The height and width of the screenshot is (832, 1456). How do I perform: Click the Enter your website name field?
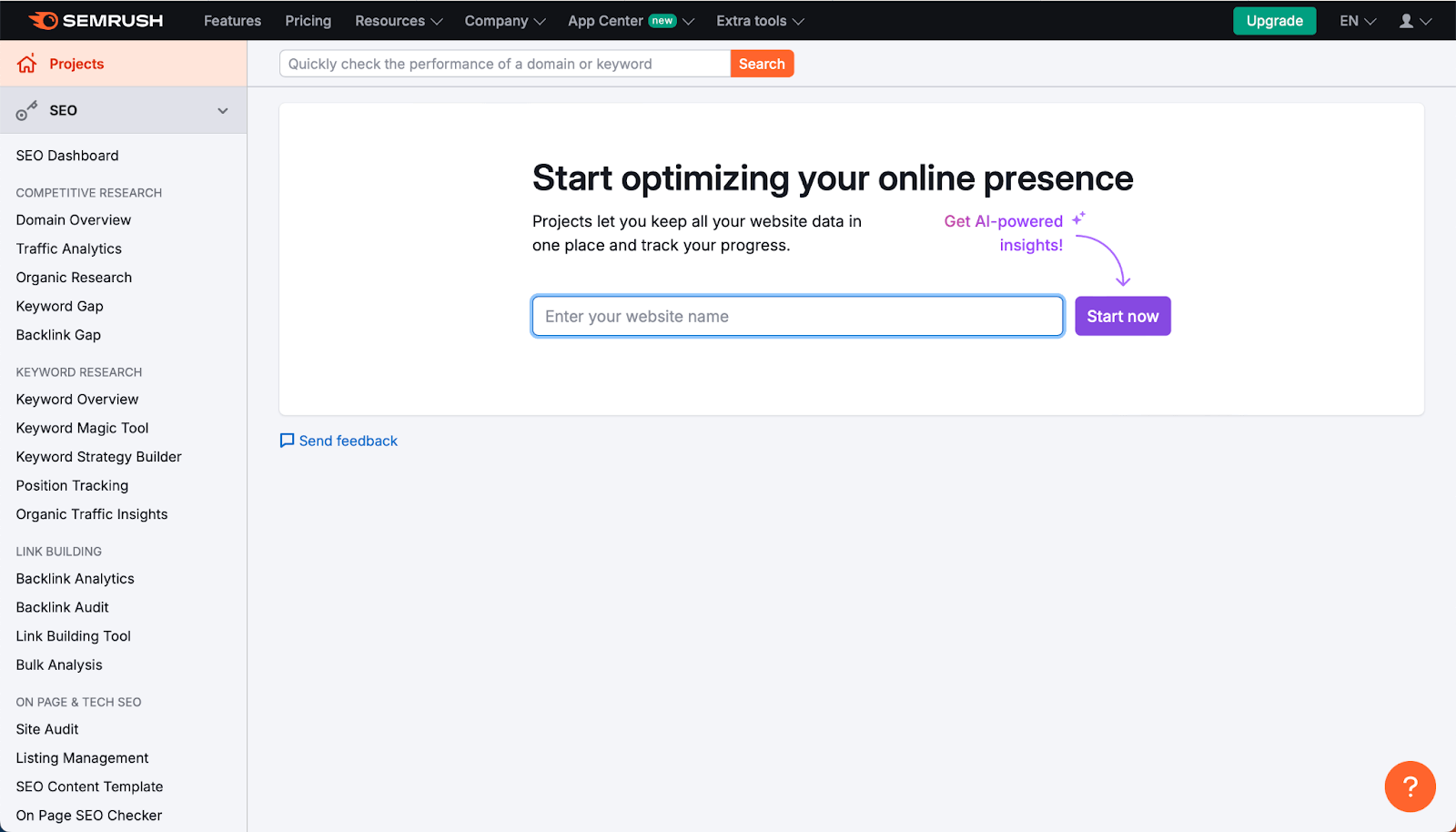pyautogui.click(x=796, y=316)
